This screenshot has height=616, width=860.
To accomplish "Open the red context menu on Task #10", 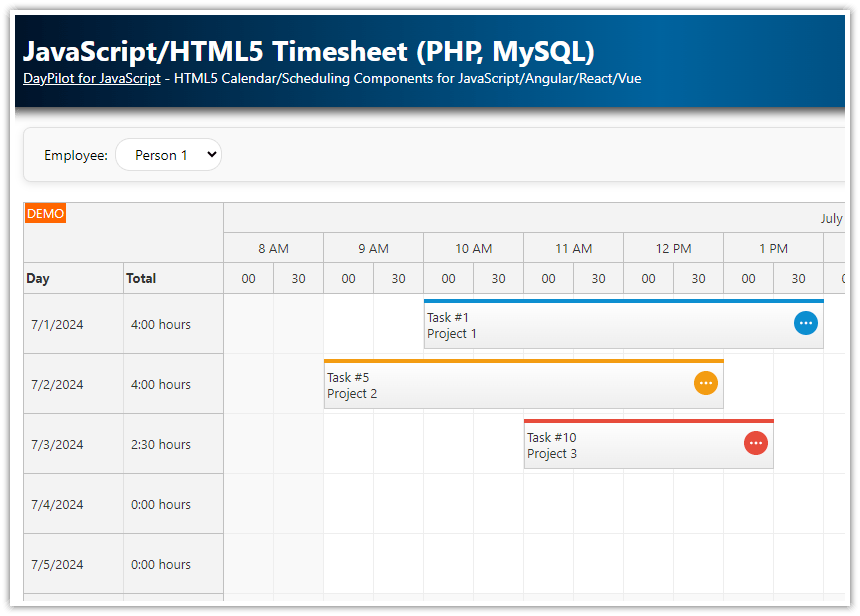I will [x=756, y=443].
